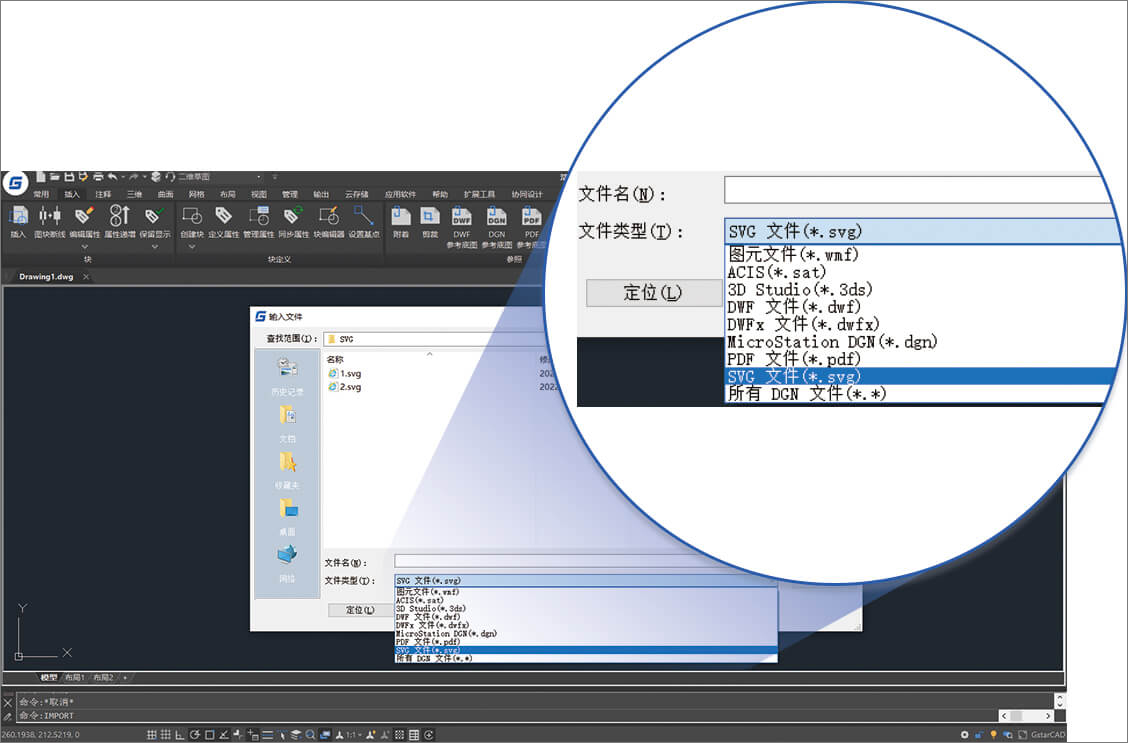Close the Drawing1.dwg document tab
Screen dimensions: 1128x743
pos(86,276)
